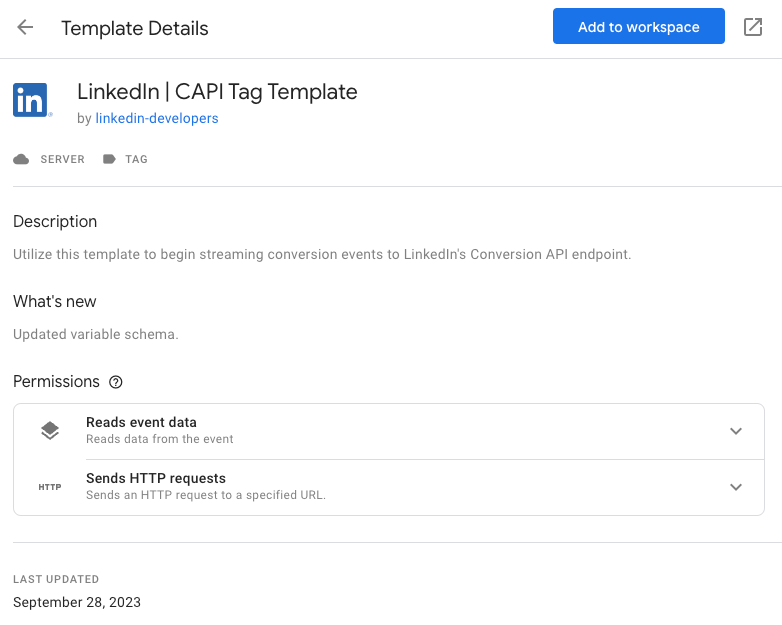Go back using the left arrow icon

25,27
